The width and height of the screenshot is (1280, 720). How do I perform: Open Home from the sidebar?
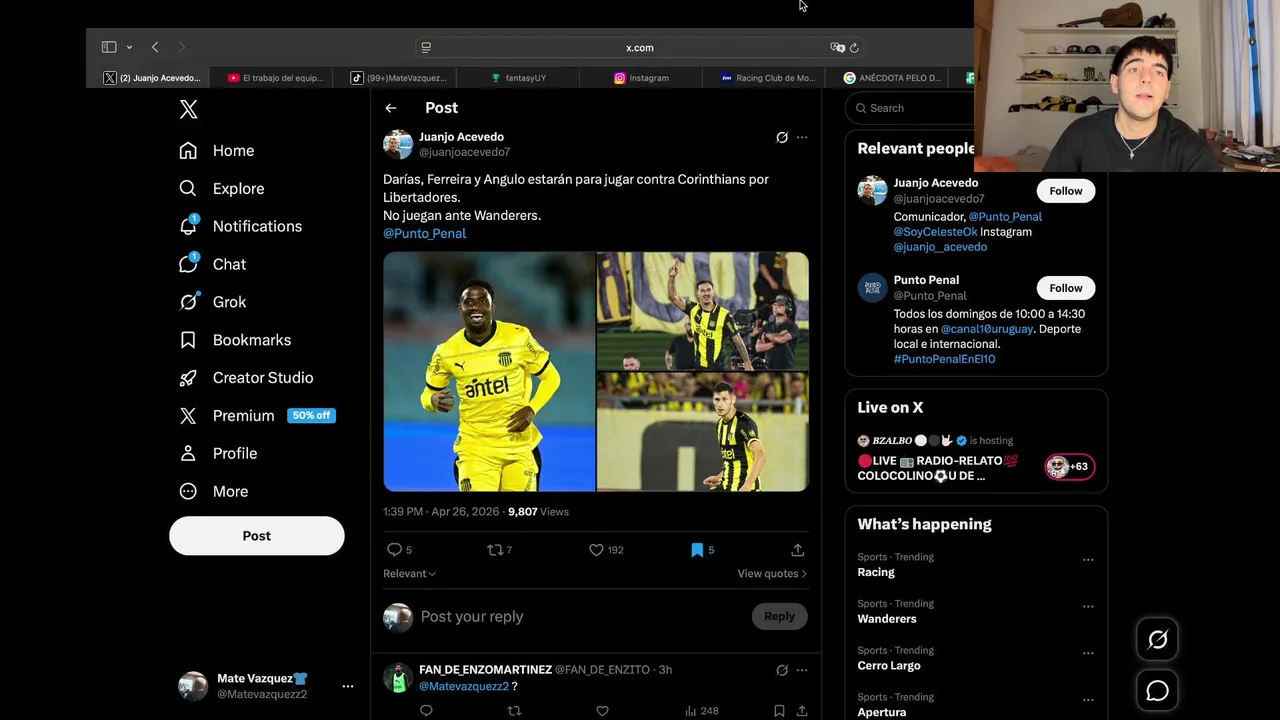coord(217,150)
